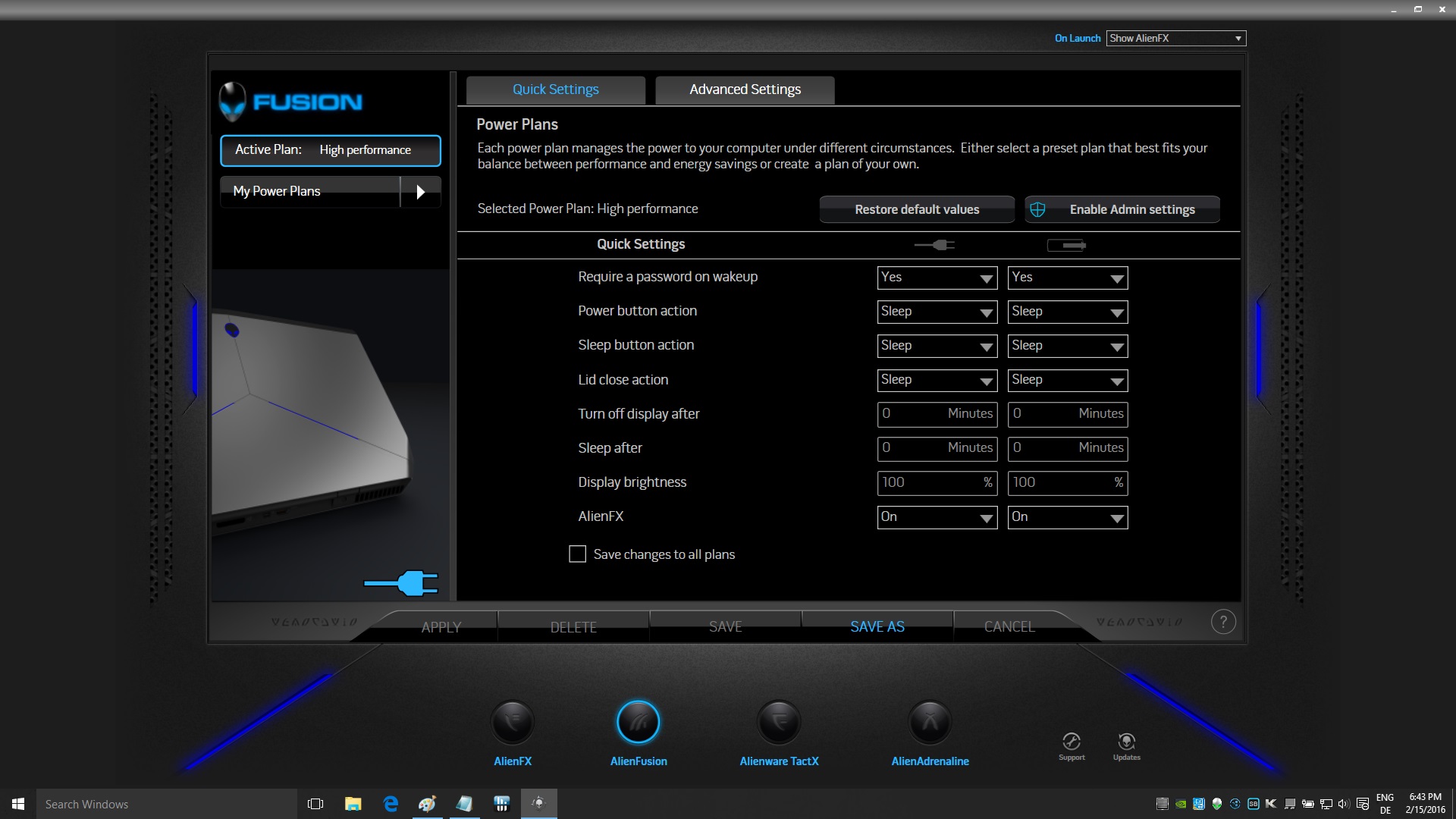Open the AlienAdrenaline module icon
The width and height of the screenshot is (1456, 819).
(930, 722)
